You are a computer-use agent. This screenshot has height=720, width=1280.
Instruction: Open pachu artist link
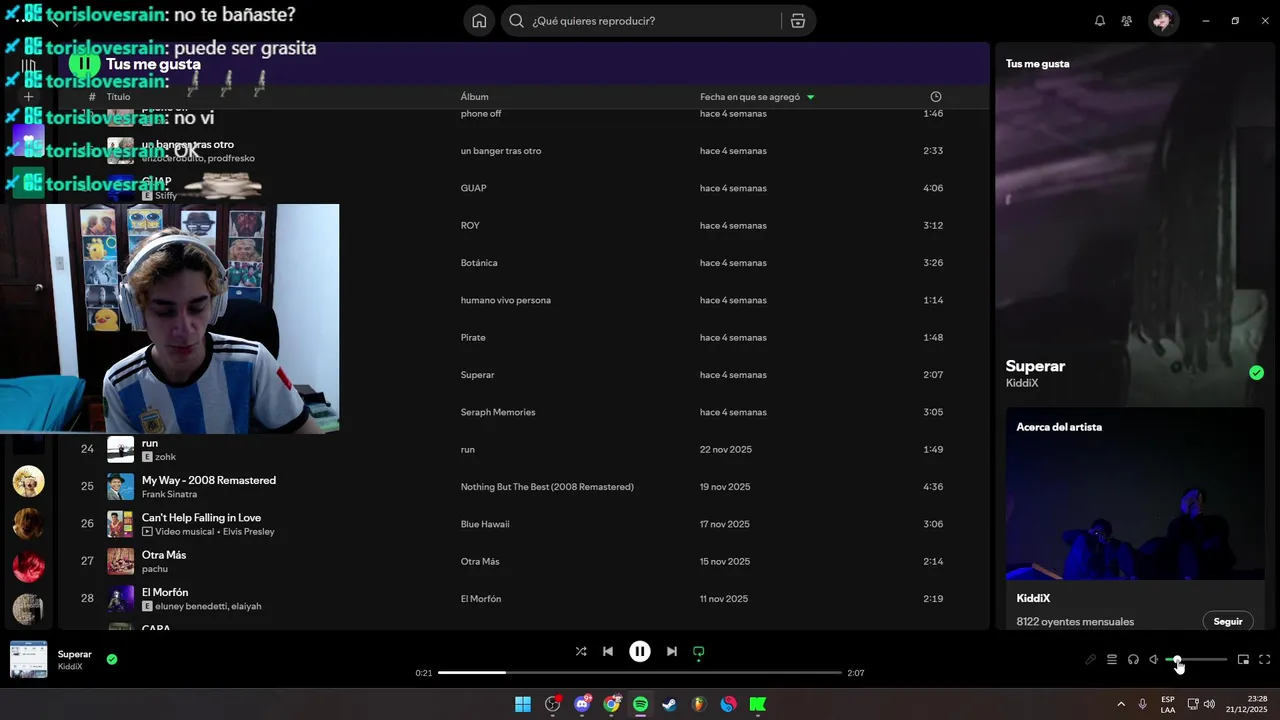(155, 569)
